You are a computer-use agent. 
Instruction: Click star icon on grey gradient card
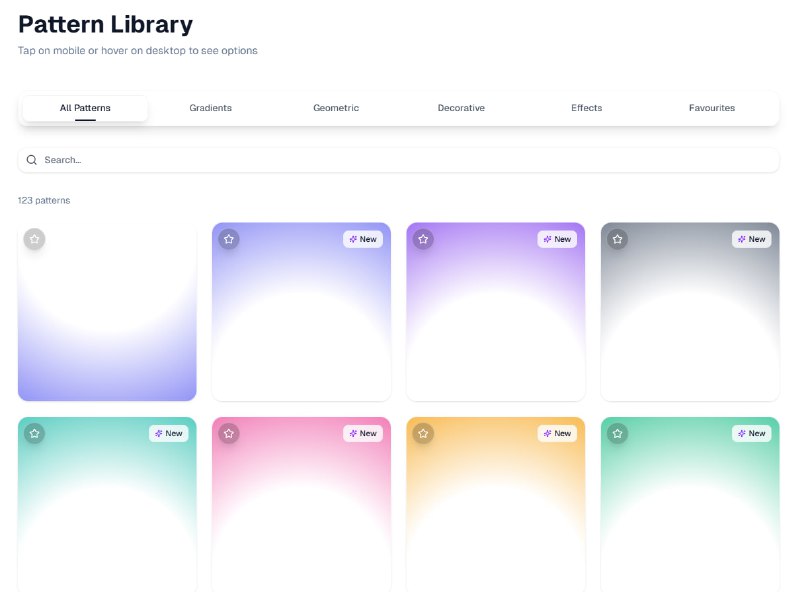618,239
